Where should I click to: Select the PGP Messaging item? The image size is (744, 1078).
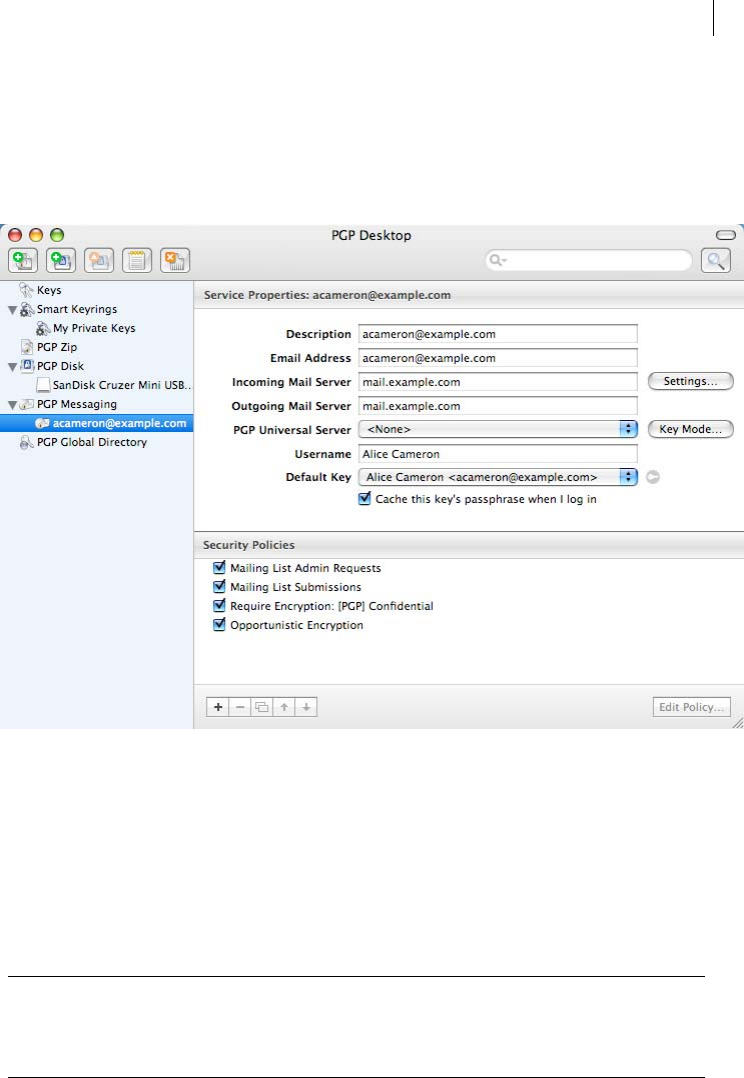[x=77, y=404]
